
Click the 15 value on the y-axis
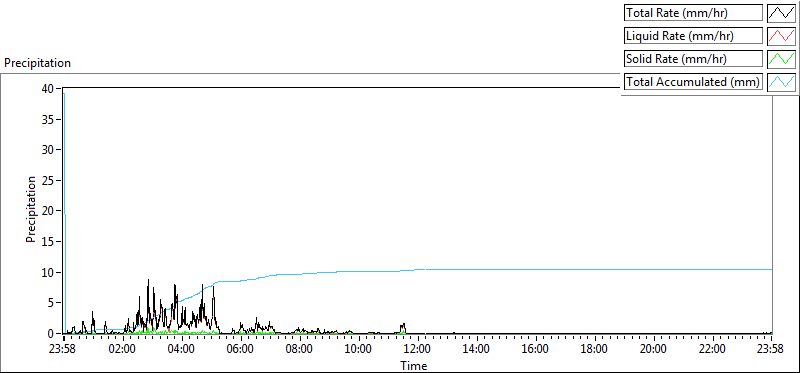[47, 241]
